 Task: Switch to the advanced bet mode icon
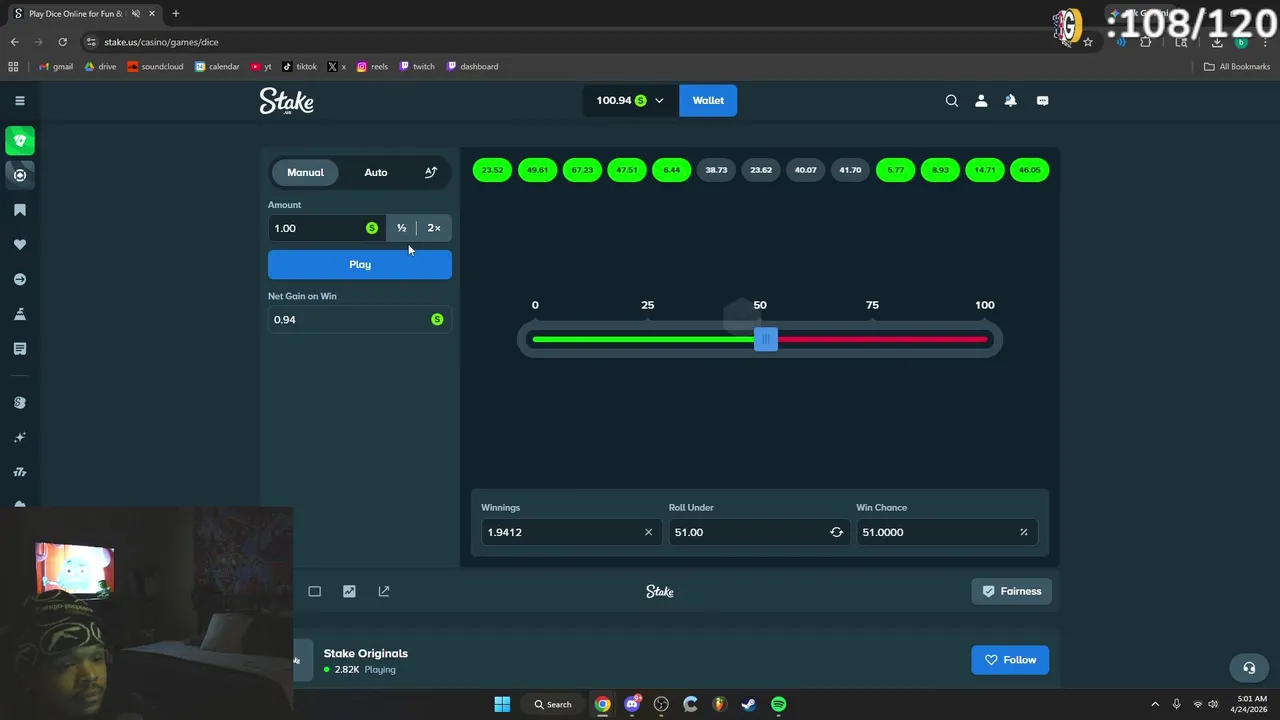click(x=431, y=172)
